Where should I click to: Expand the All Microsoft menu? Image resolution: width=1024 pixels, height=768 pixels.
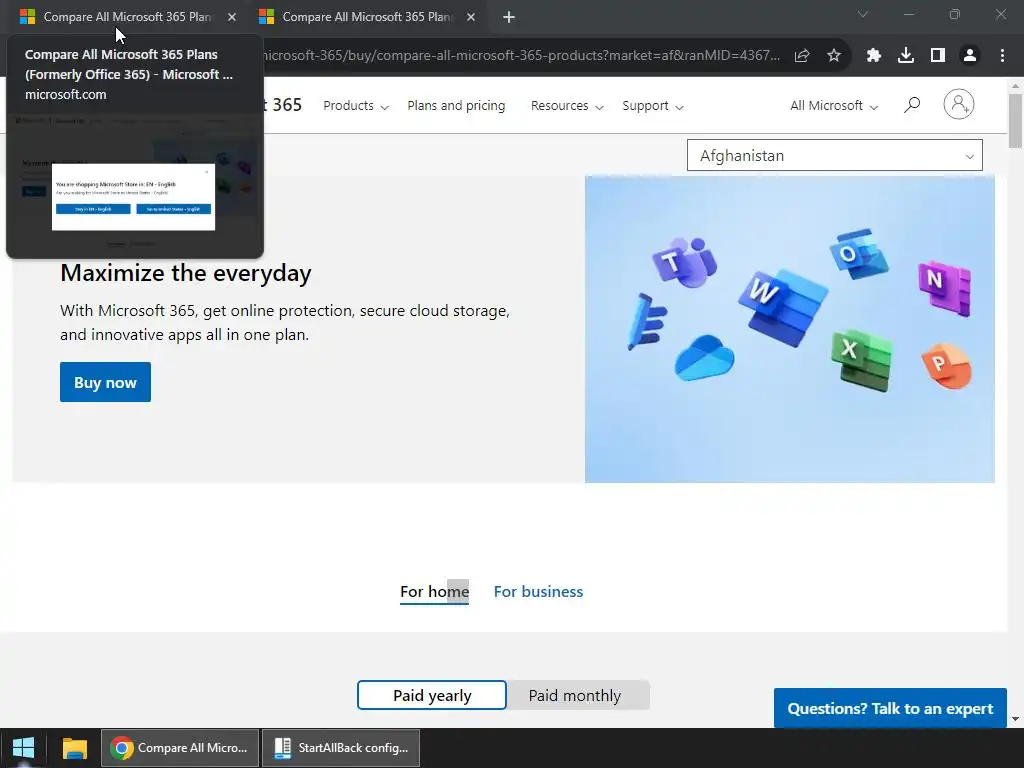click(834, 106)
